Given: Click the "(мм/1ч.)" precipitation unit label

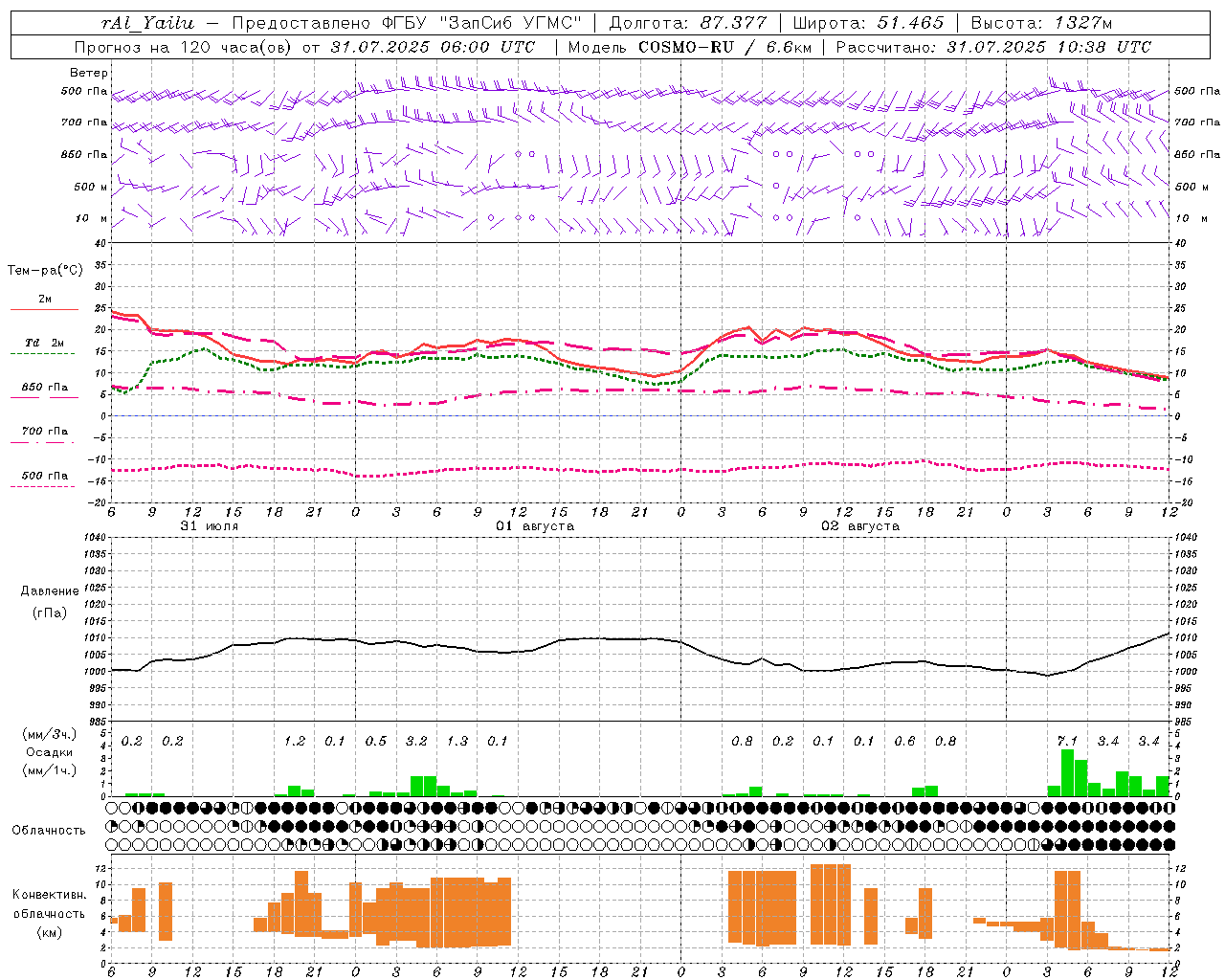Looking at the screenshot, I should [x=50, y=770].
